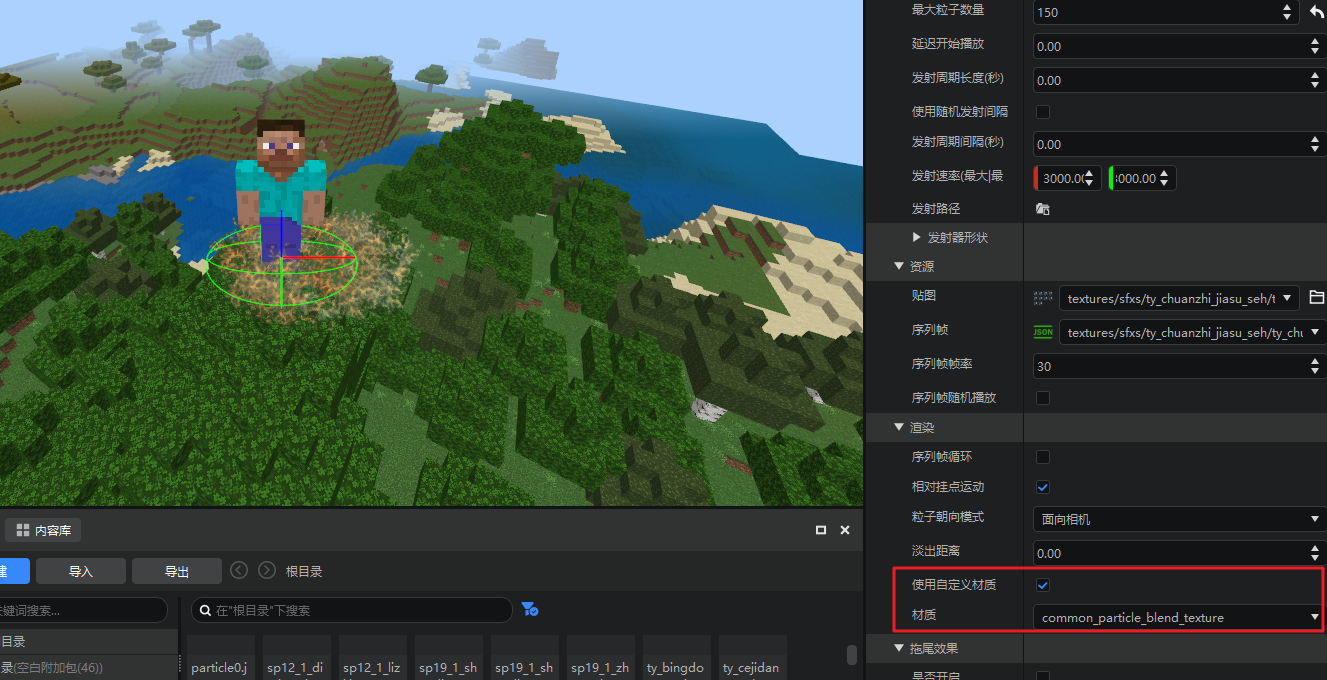This screenshot has height=680, width=1327.
Task: Click the 淡出距离 input field
Action: tap(1179, 552)
